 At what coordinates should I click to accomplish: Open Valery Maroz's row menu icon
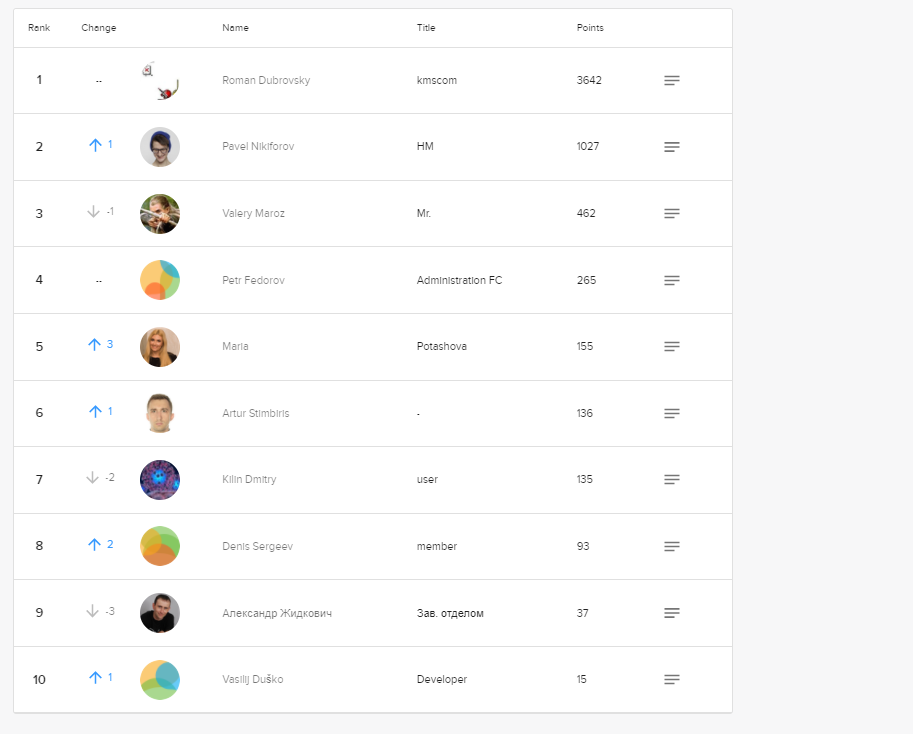point(672,213)
